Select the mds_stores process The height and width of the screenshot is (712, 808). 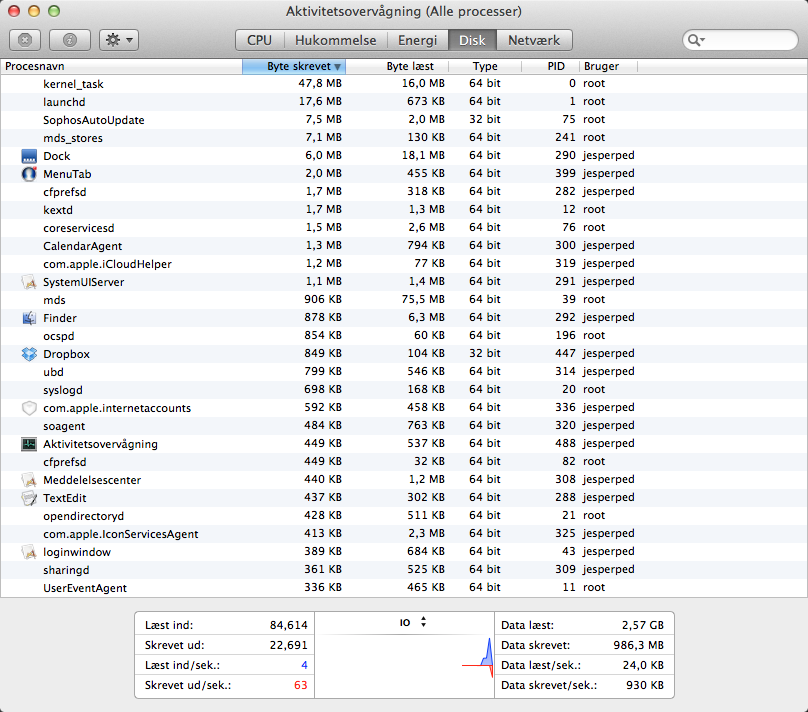404,138
